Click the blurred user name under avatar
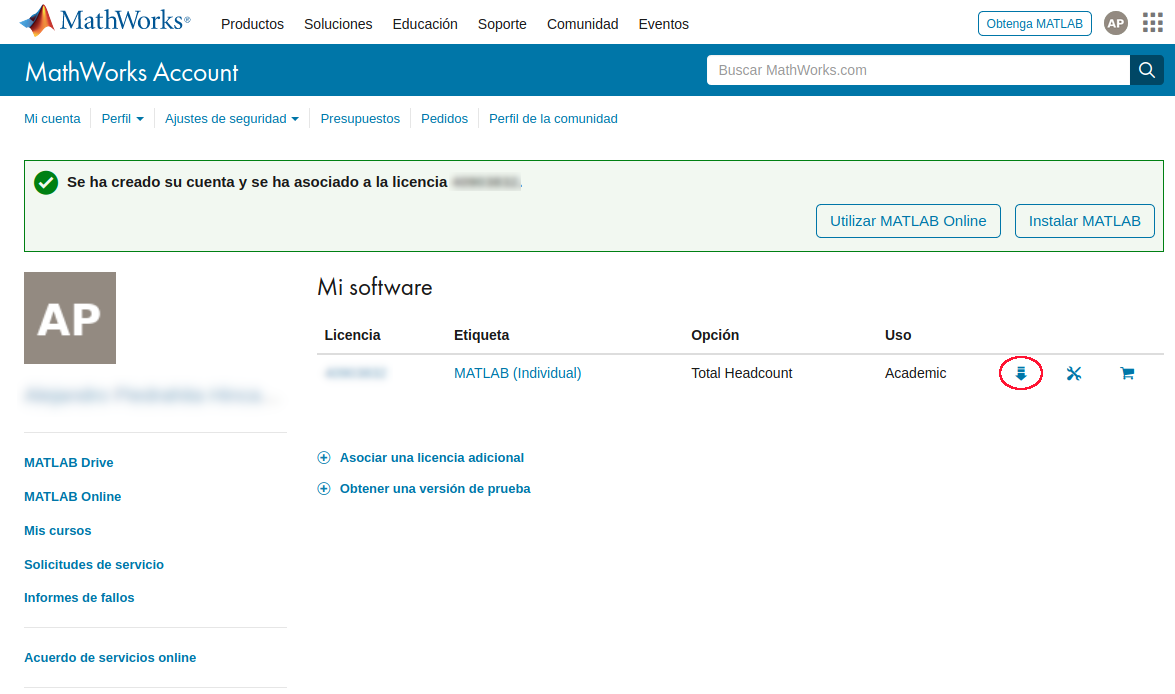This screenshot has height=694, width=1175. [153, 395]
